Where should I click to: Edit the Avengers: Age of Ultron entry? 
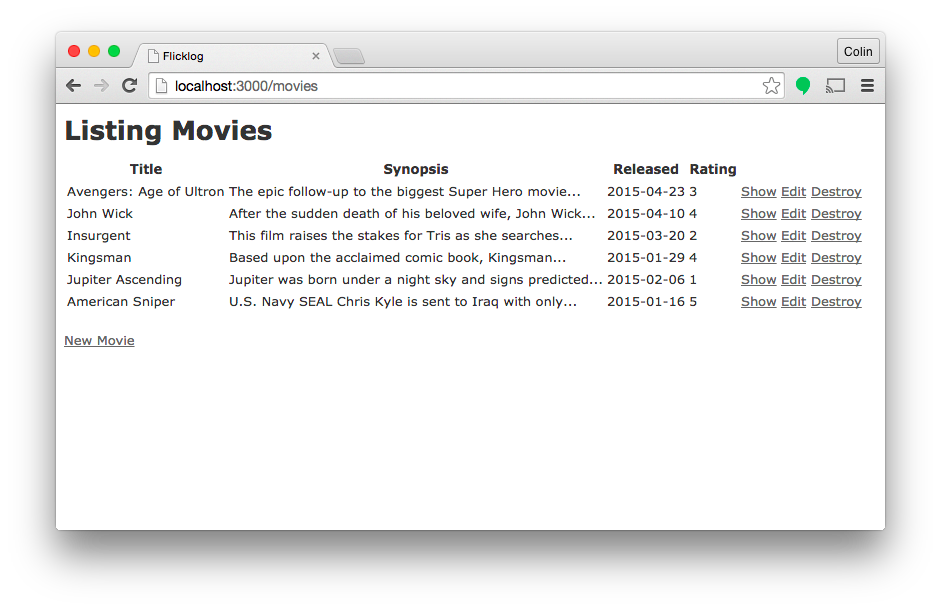click(x=793, y=192)
